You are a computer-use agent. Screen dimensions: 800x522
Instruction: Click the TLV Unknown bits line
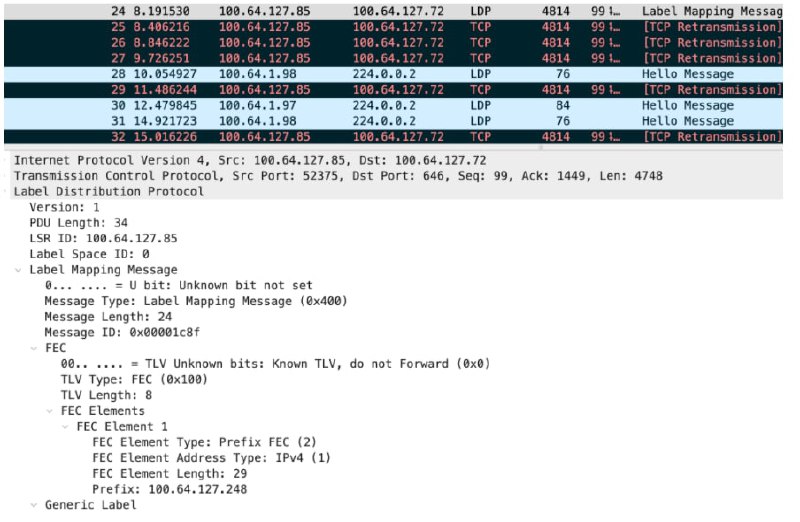pos(275,364)
